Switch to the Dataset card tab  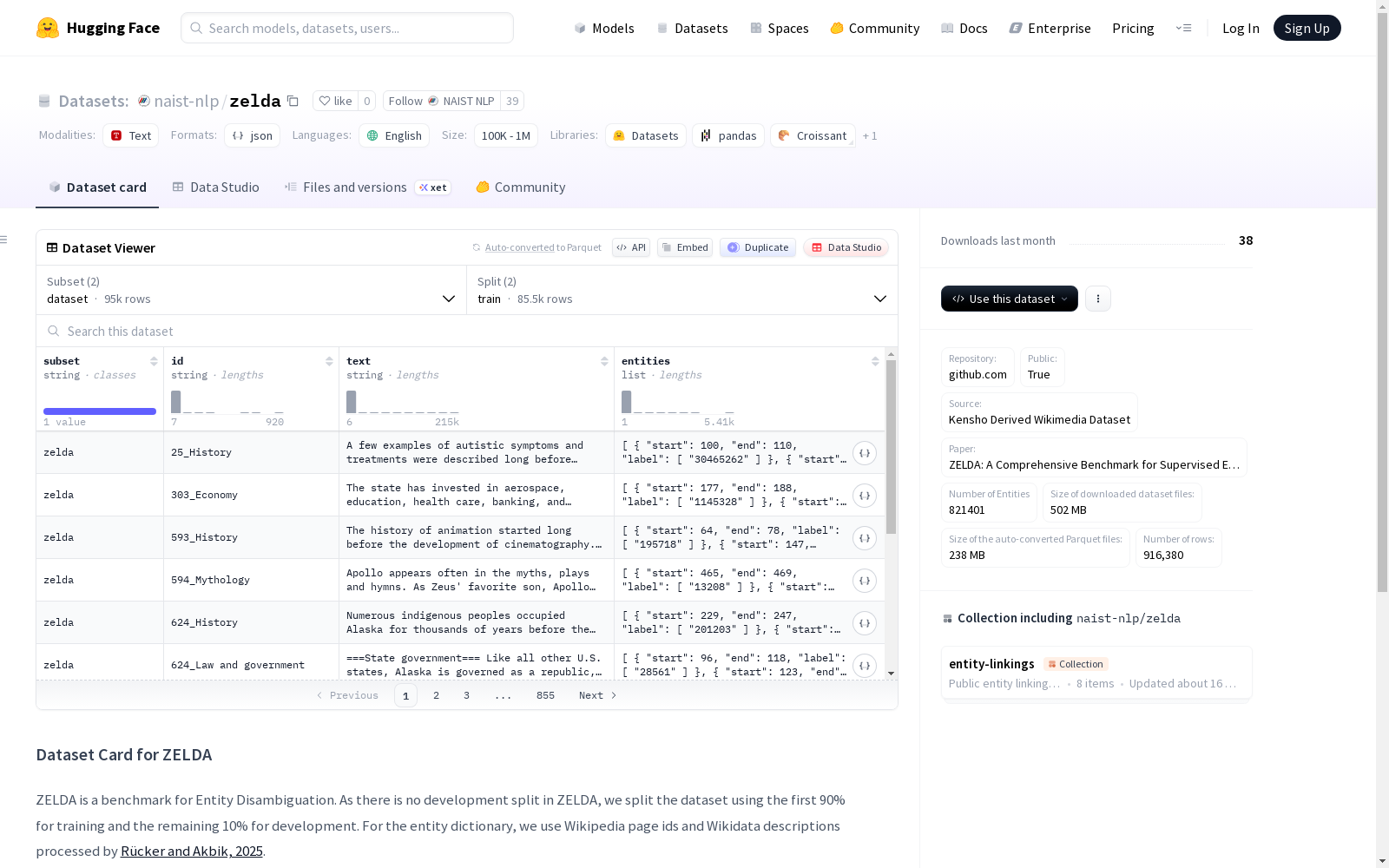(97, 187)
